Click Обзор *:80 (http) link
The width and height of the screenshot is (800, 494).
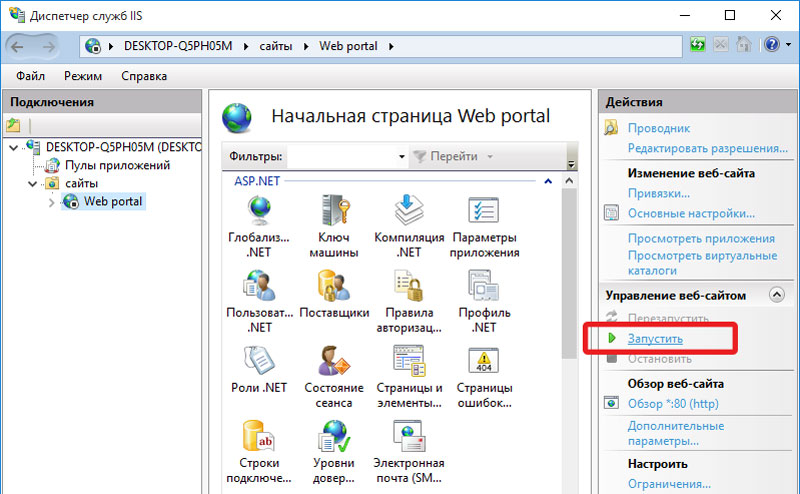(673, 404)
